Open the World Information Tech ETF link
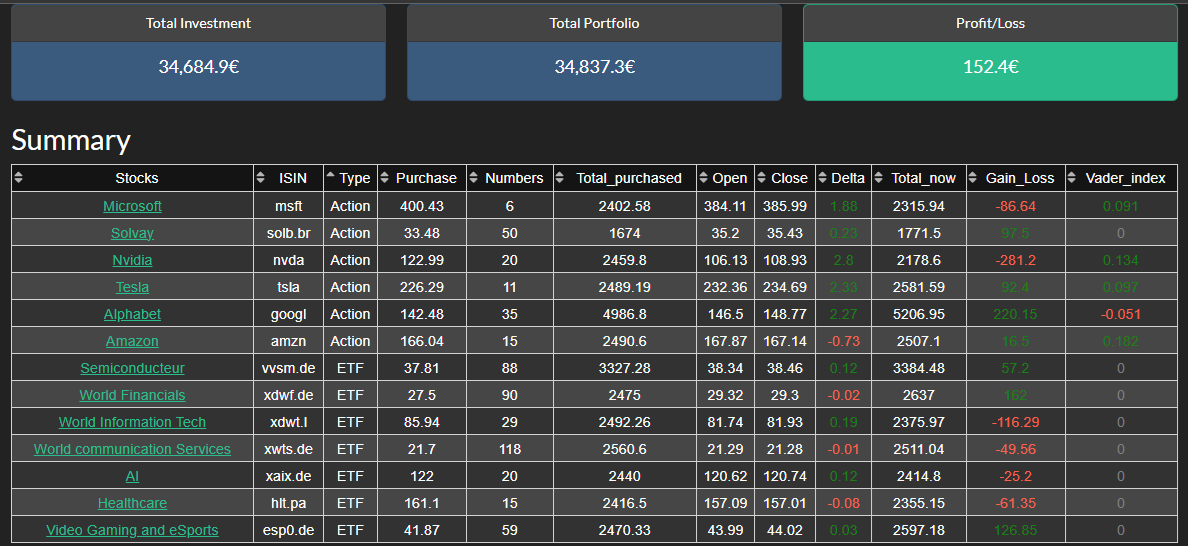The width and height of the screenshot is (1188, 546). tap(132, 422)
